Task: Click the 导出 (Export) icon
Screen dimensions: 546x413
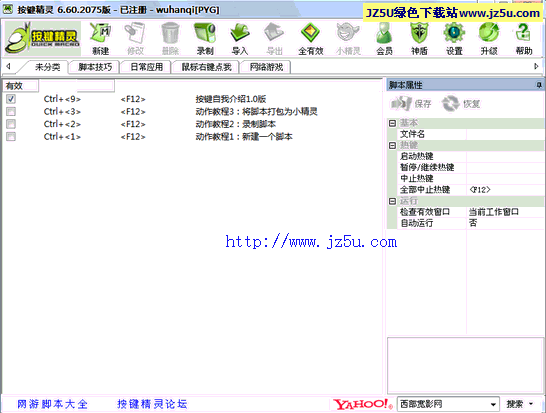Action: coord(274,38)
